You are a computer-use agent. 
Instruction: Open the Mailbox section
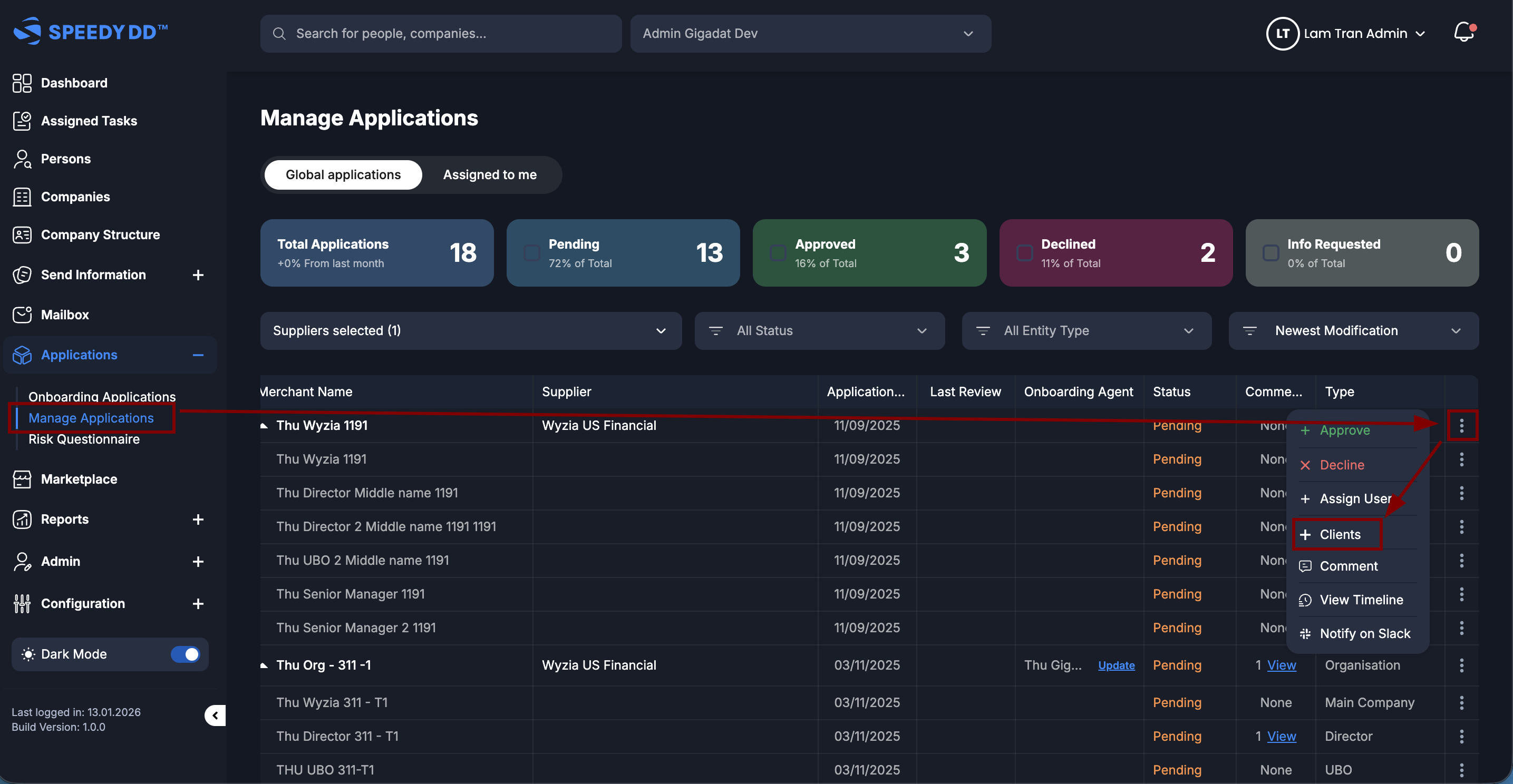tap(65, 315)
